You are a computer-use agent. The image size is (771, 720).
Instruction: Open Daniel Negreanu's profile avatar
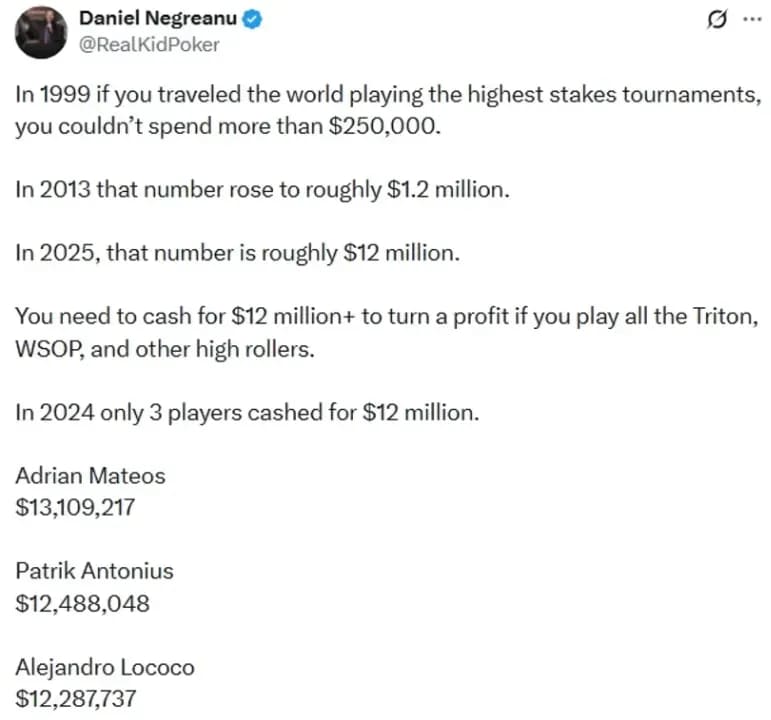pos(41,32)
